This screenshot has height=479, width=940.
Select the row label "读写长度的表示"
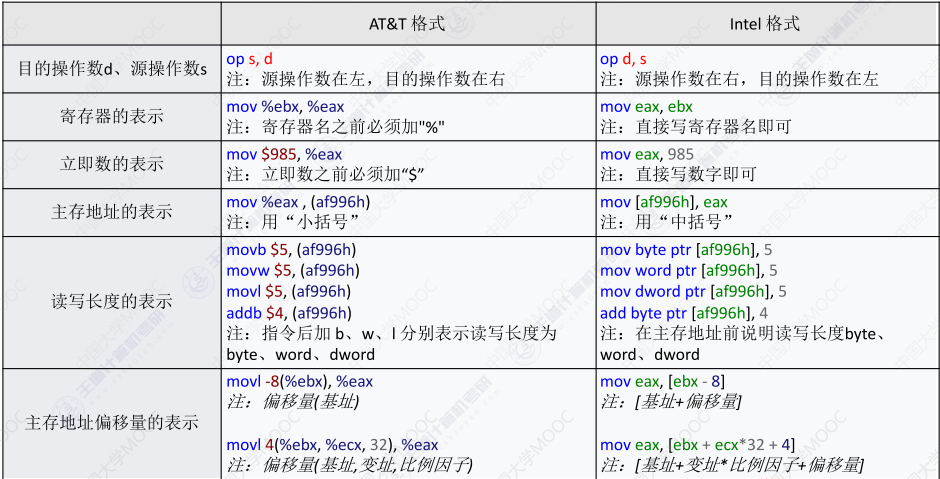112,302
